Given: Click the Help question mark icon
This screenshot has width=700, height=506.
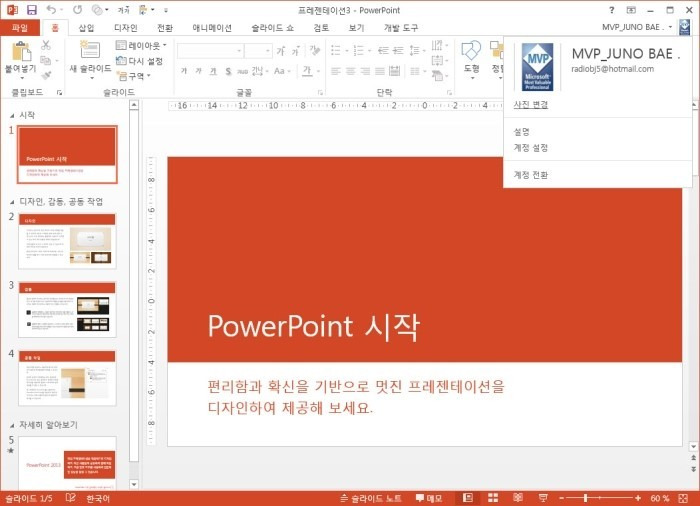Looking at the screenshot, I should [612, 10].
